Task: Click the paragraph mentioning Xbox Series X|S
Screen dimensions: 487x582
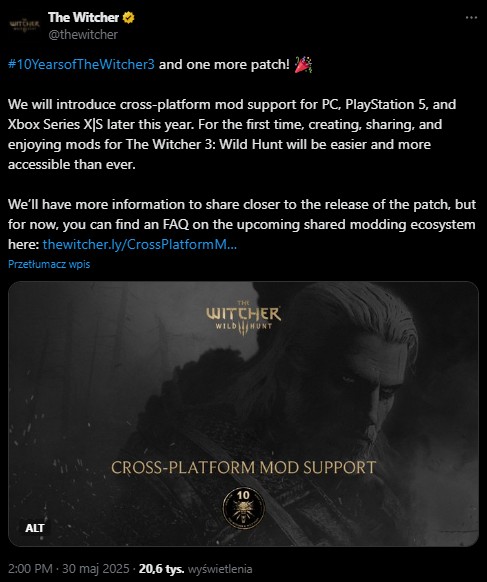Action: pyautogui.click(x=232, y=134)
